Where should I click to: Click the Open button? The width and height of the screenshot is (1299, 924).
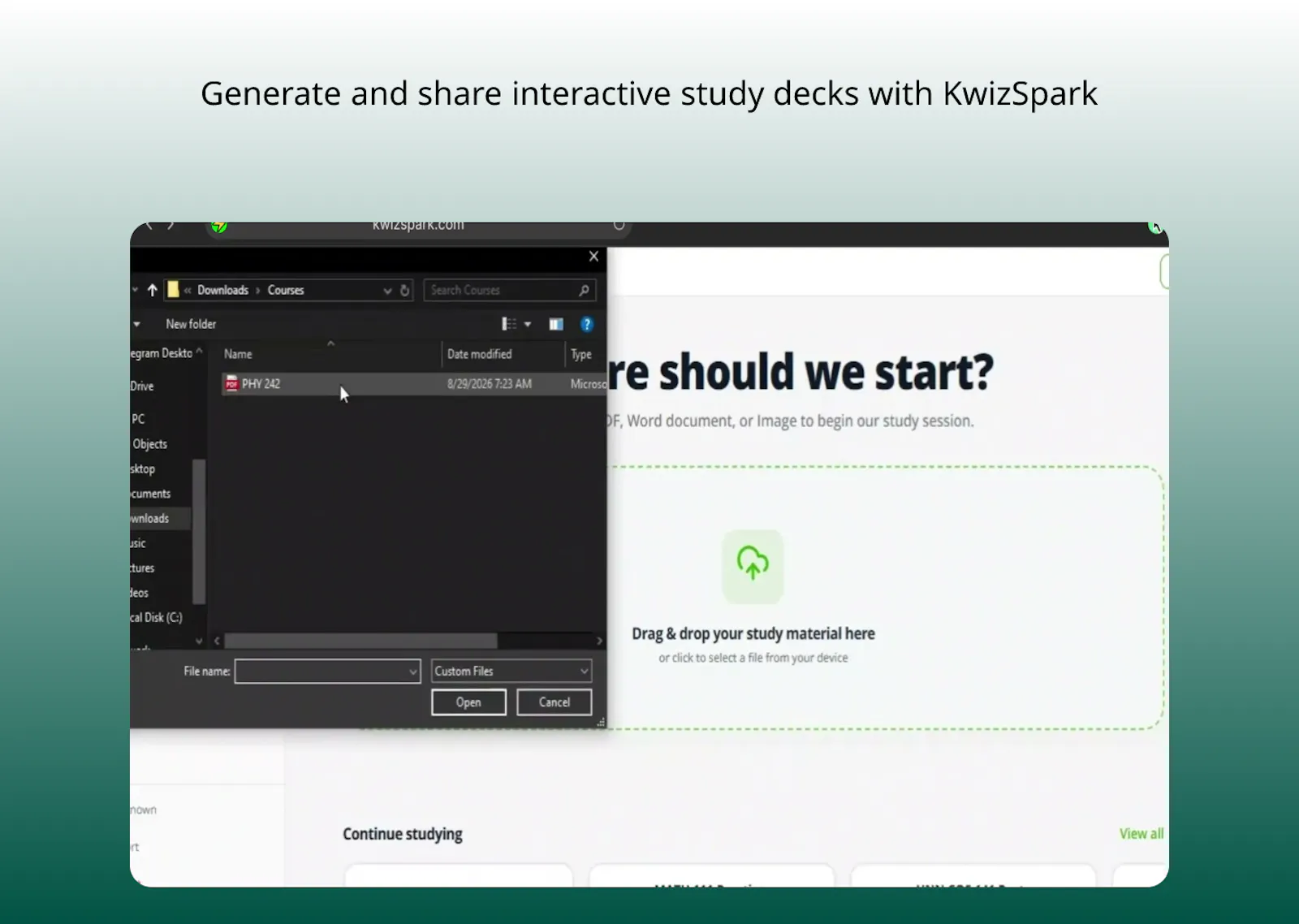click(468, 702)
